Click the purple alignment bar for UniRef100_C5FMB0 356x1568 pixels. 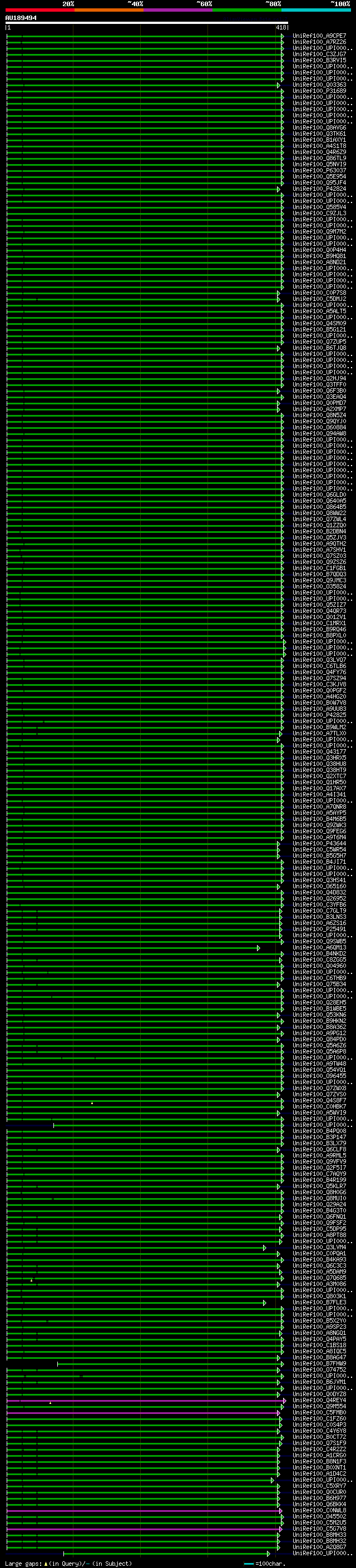[x=144, y=1413]
